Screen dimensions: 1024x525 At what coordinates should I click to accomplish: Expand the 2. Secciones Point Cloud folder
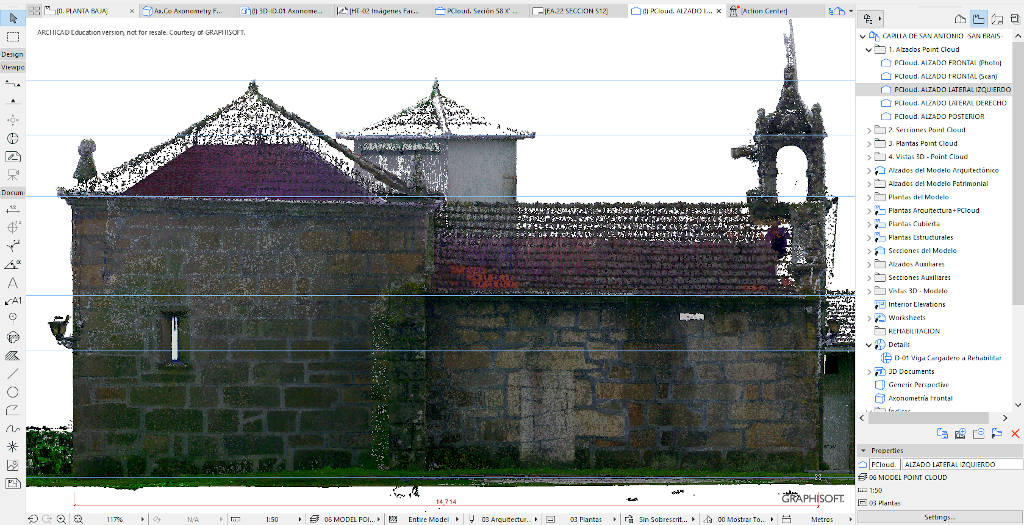click(868, 130)
